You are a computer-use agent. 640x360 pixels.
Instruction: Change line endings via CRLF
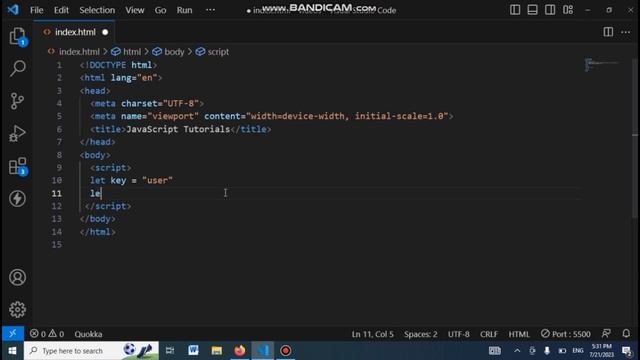point(489,334)
